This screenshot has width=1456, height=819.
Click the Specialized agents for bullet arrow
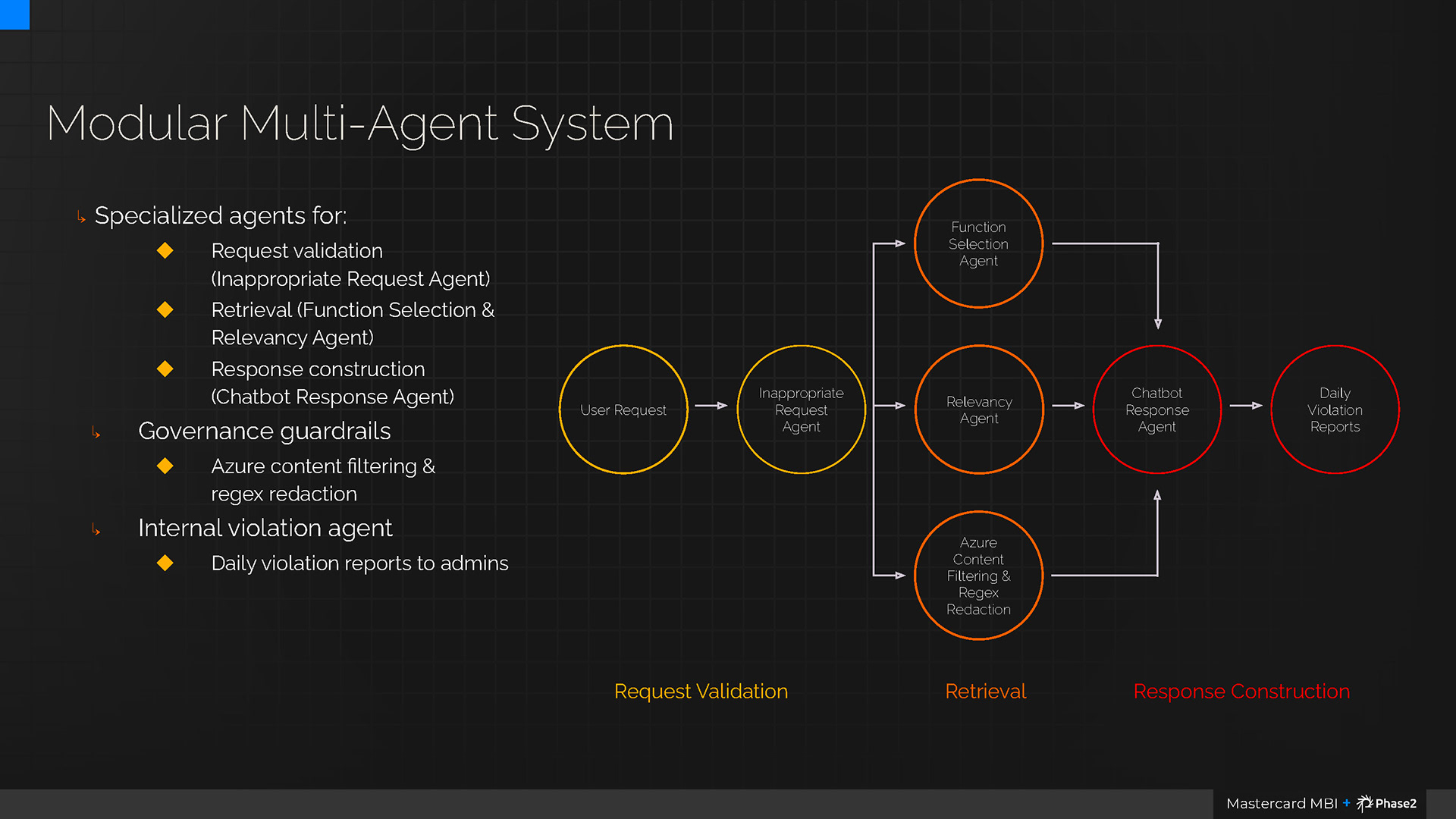81,218
